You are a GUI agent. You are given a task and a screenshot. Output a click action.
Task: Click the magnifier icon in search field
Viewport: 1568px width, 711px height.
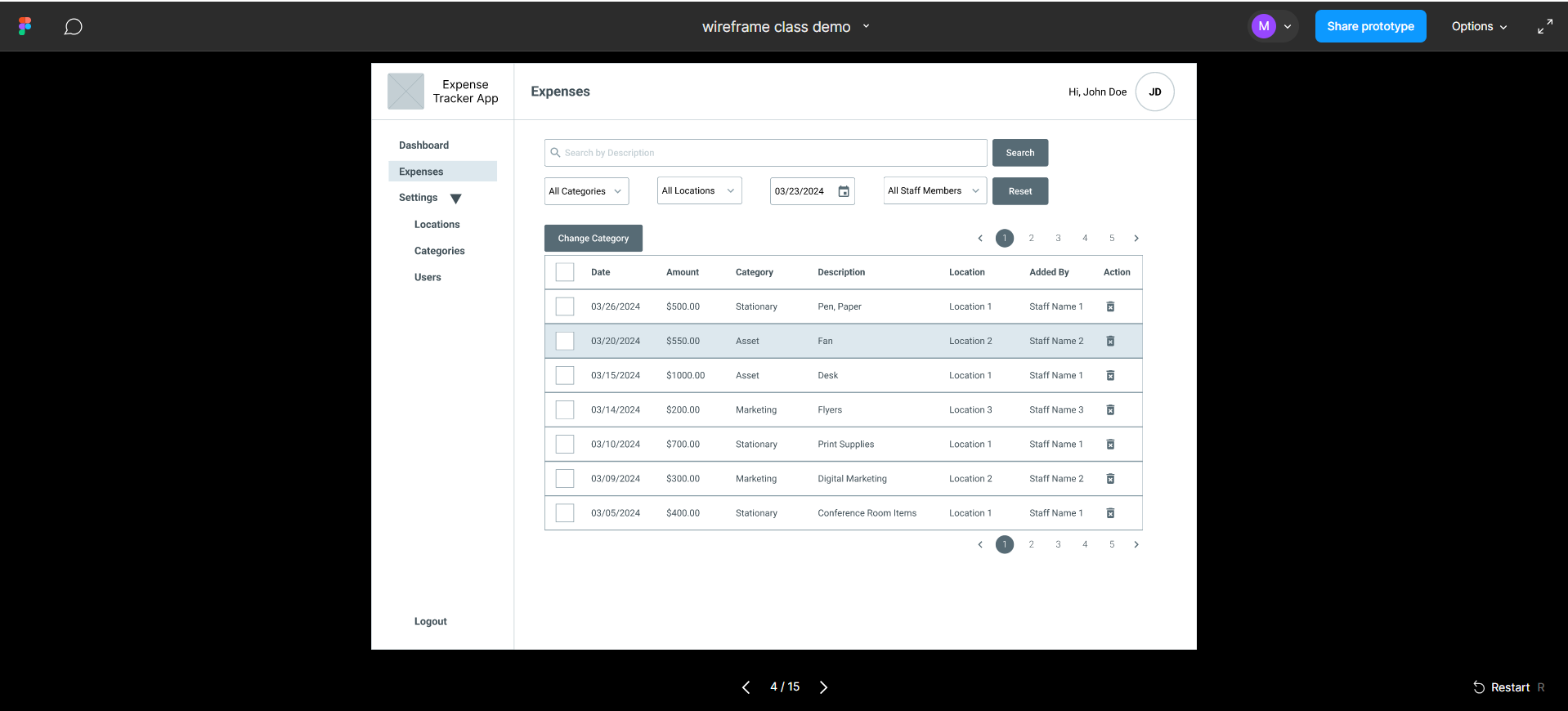[555, 153]
